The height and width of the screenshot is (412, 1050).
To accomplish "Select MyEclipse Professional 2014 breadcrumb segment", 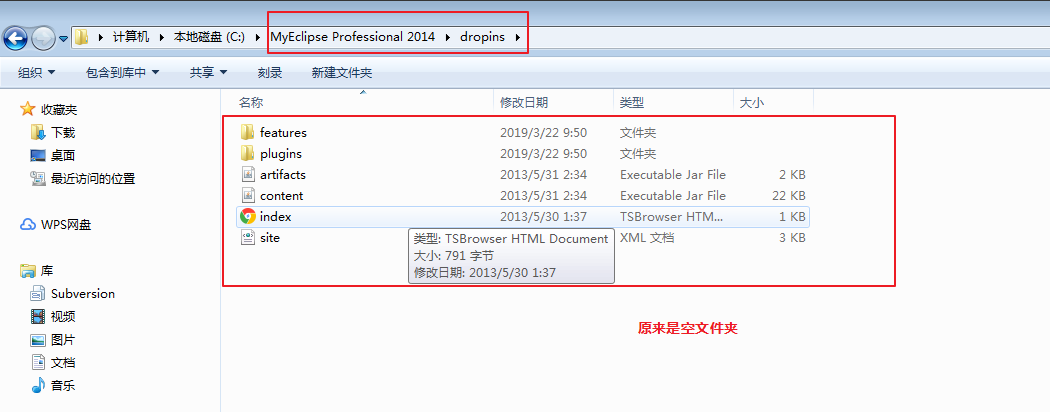I will tap(352, 37).
